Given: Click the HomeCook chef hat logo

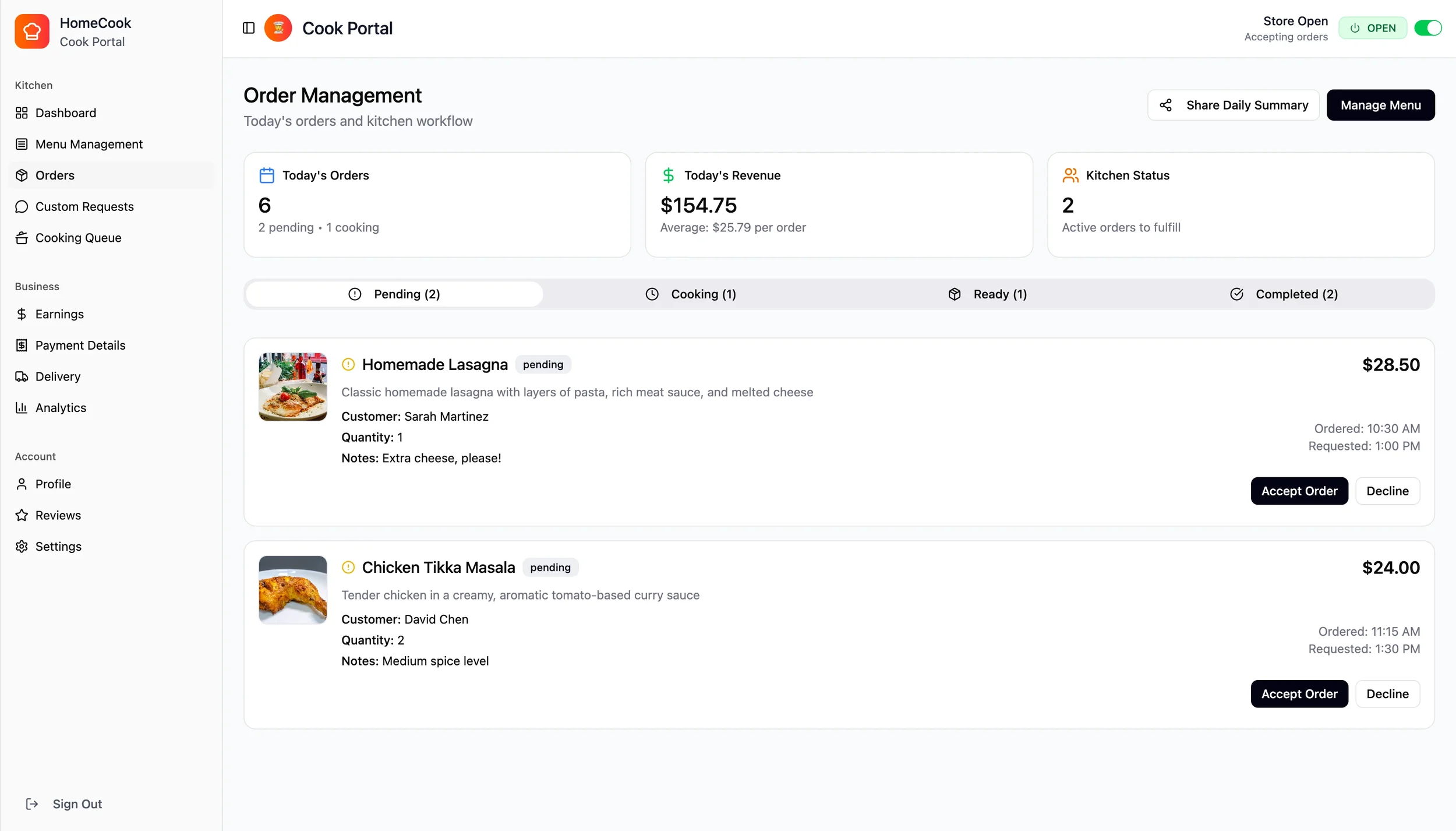Looking at the screenshot, I should [x=32, y=31].
